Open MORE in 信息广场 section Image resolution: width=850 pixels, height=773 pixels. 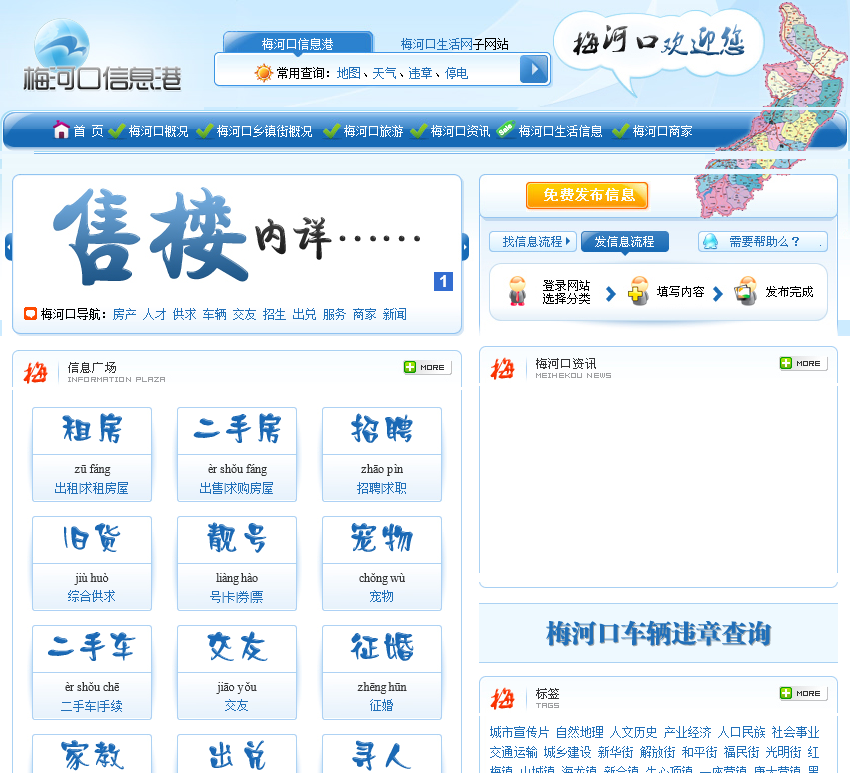point(427,367)
